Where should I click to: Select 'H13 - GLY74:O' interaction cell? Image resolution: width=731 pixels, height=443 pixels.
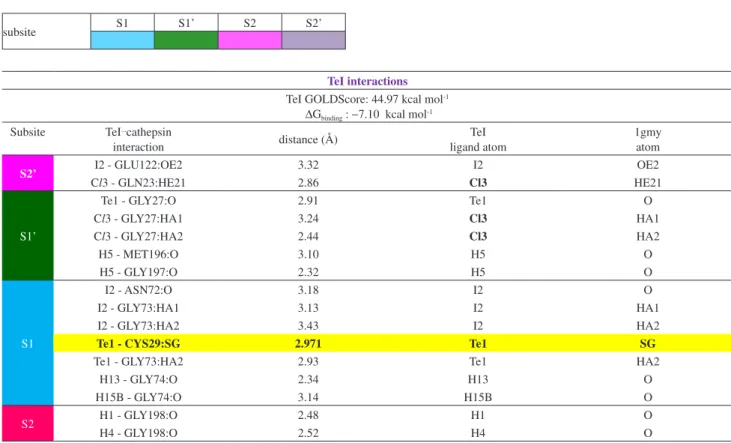(x=138, y=379)
